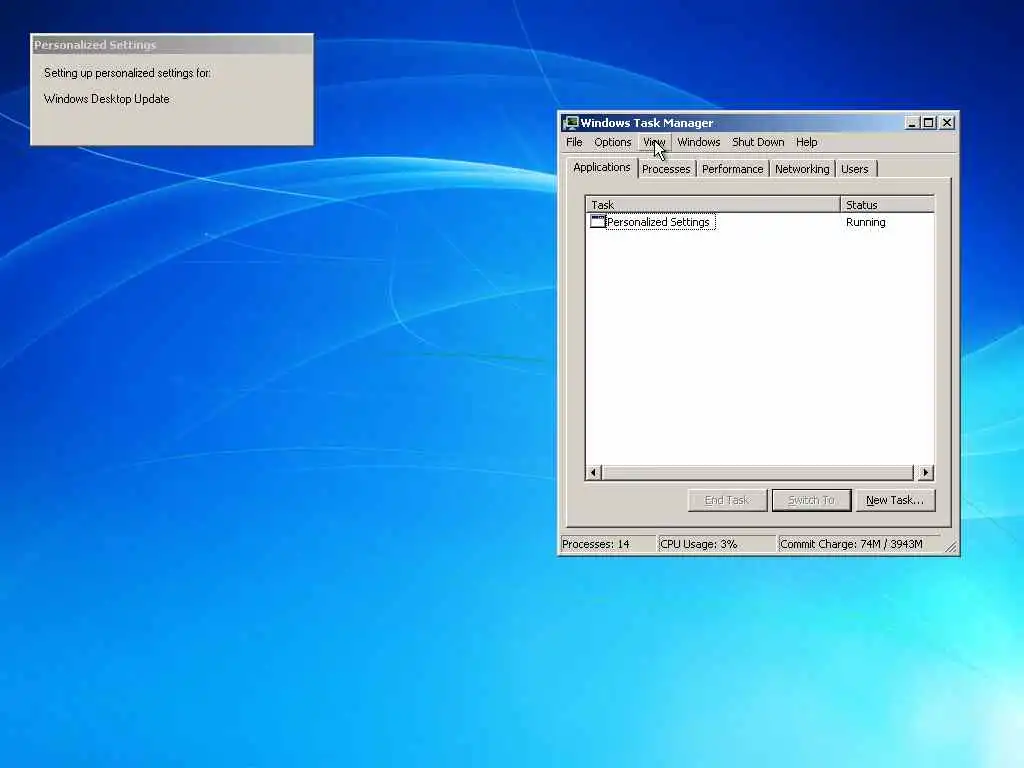
Task: Click the horizontal scrollbar track in task list
Action: click(760, 472)
